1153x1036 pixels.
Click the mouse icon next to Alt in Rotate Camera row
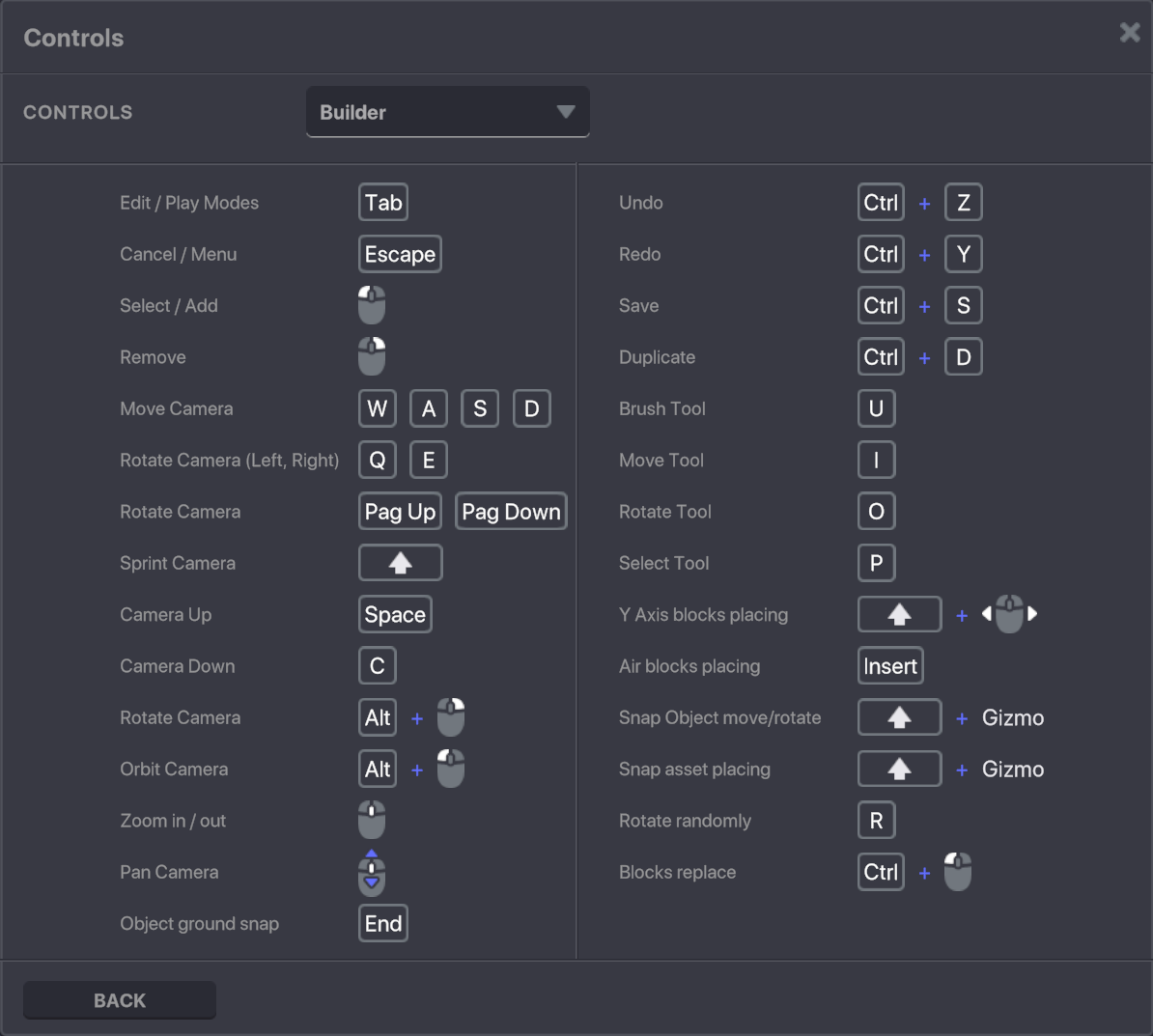coord(451,717)
